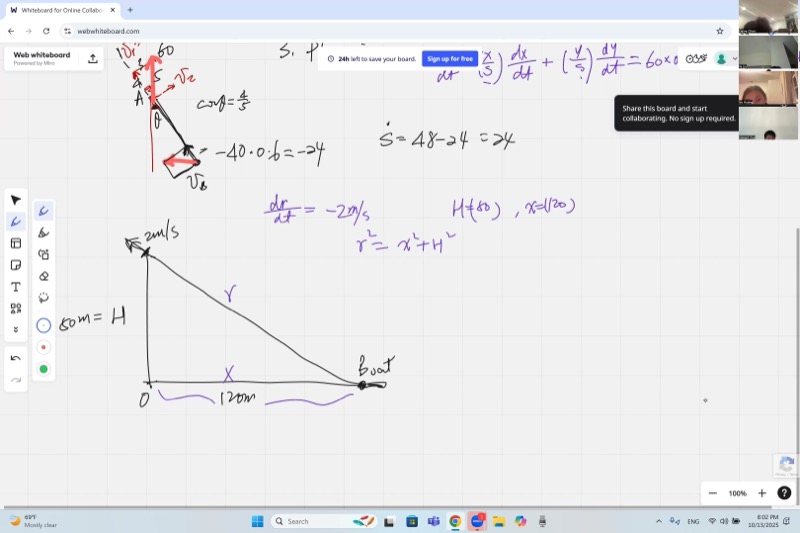Expand more tools with double chevron

(x=16, y=330)
